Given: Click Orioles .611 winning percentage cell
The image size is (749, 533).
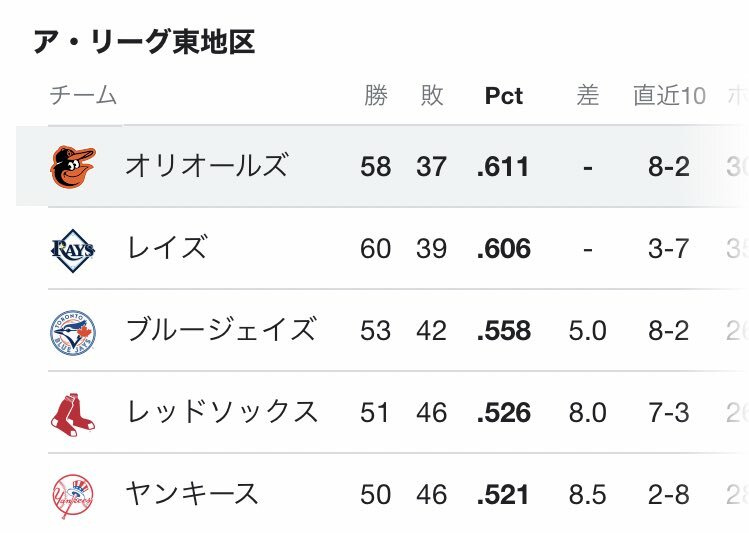Looking at the screenshot, I should tap(503, 167).
